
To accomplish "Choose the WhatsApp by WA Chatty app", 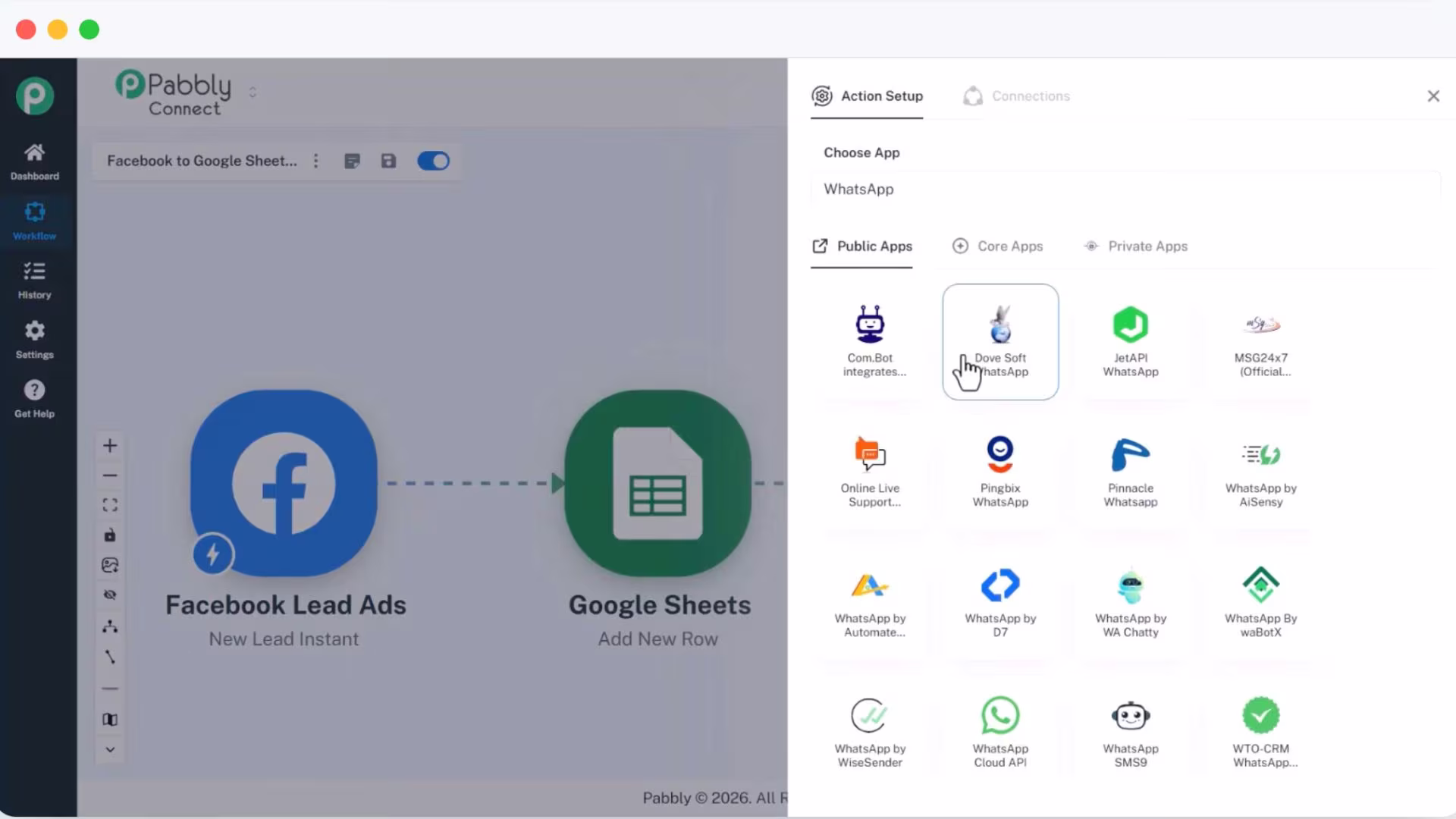I will point(1131,602).
